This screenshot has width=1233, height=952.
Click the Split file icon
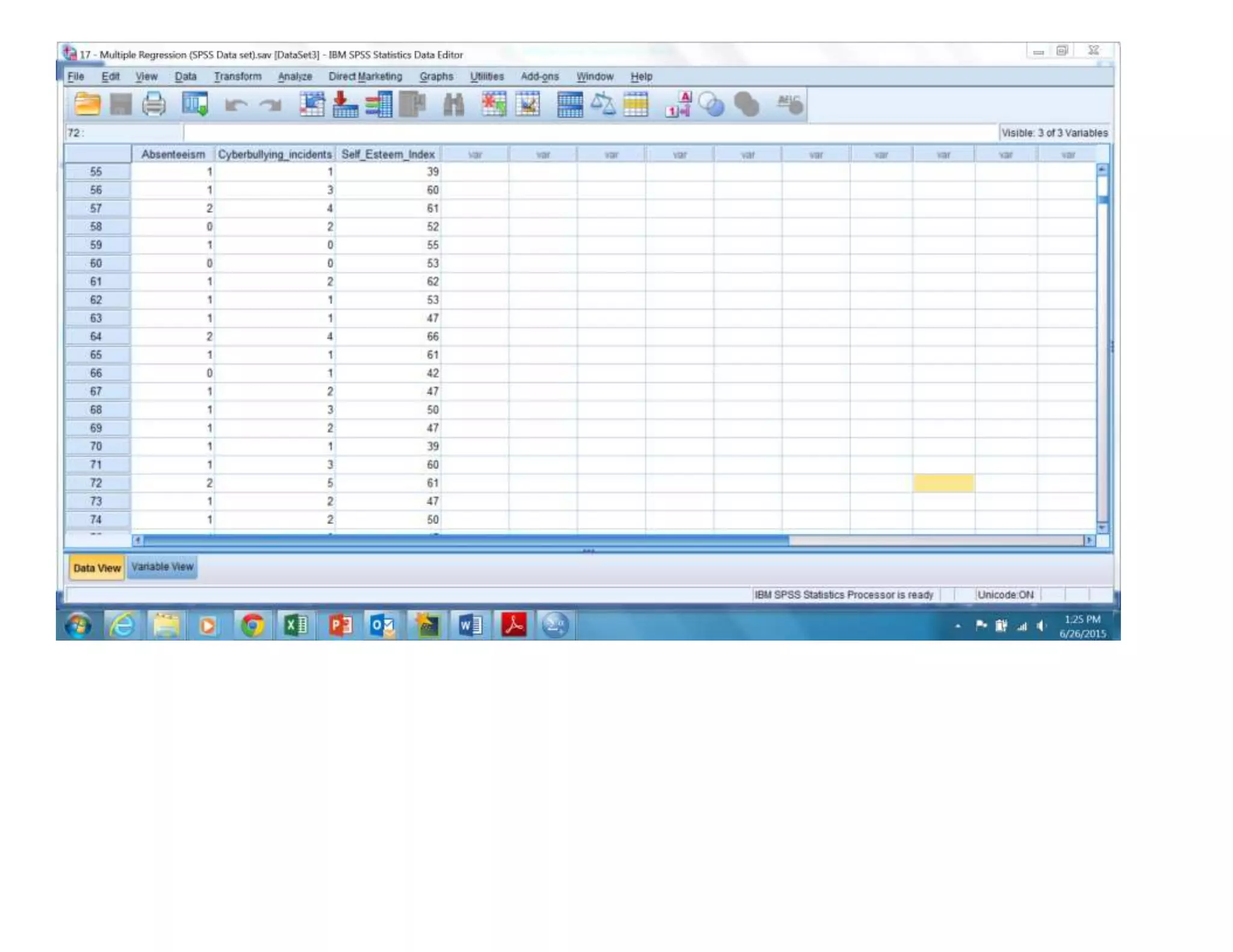pos(570,105)
